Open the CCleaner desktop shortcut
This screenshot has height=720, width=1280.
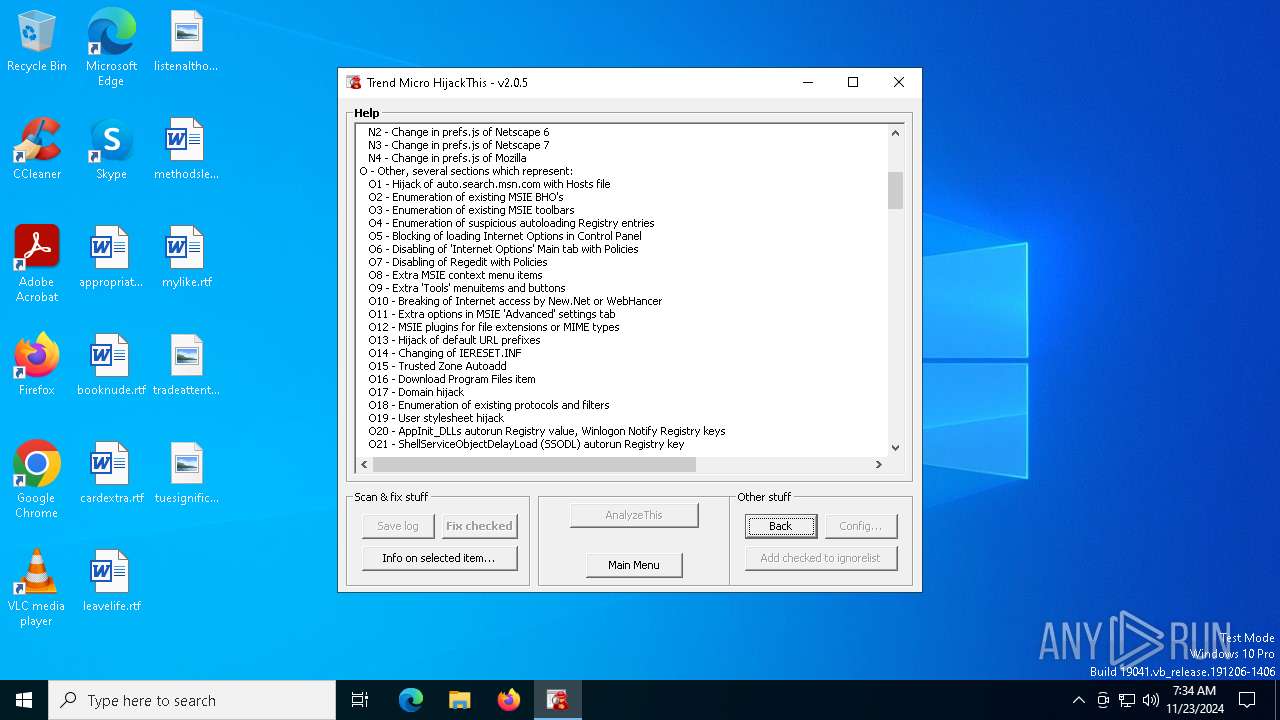click(37, 150)
